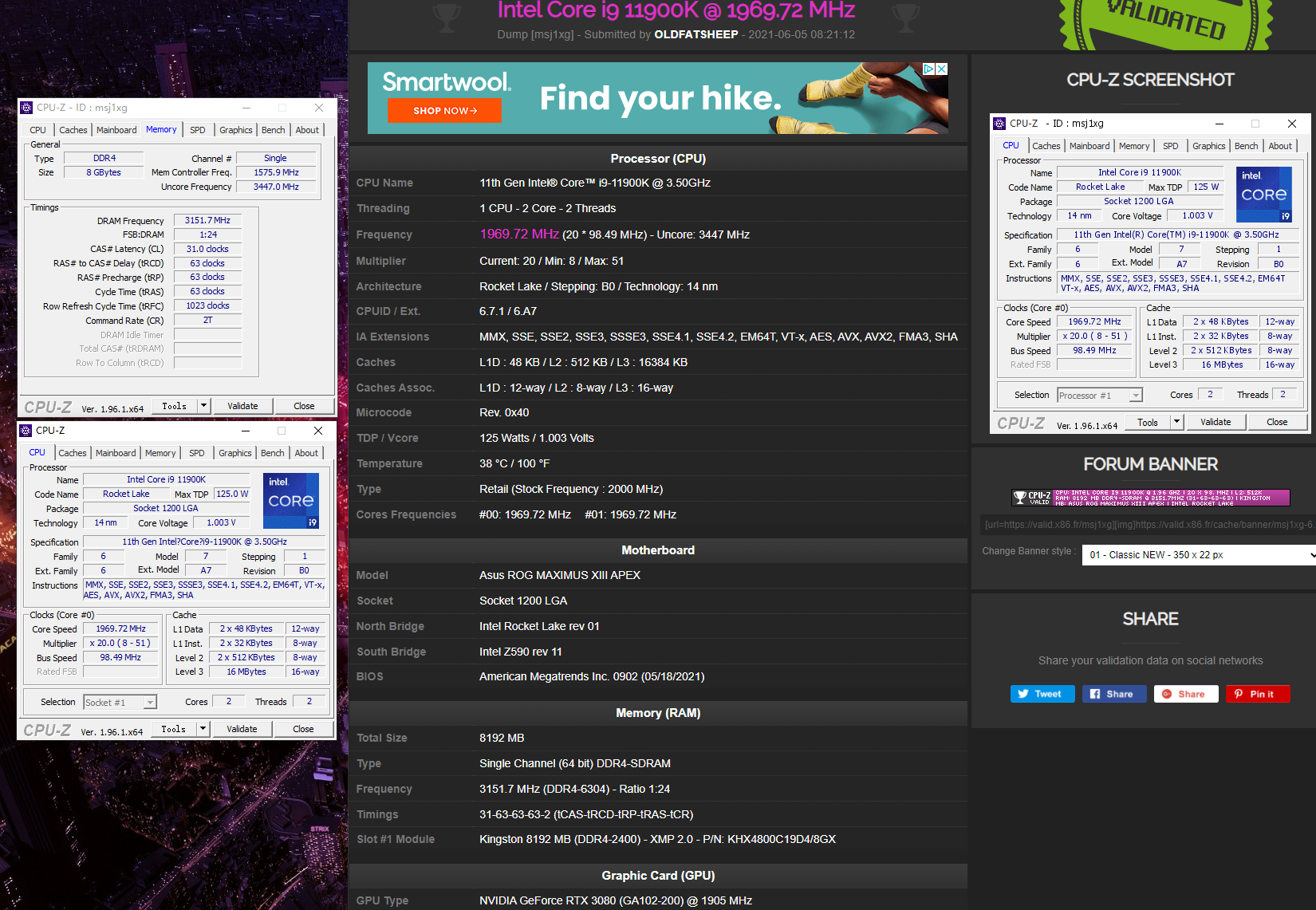The width and height of the screenshot is (1316, 910).
Task: Click Close button in lower CPU-Z window
Action: (x=303, y=729)
